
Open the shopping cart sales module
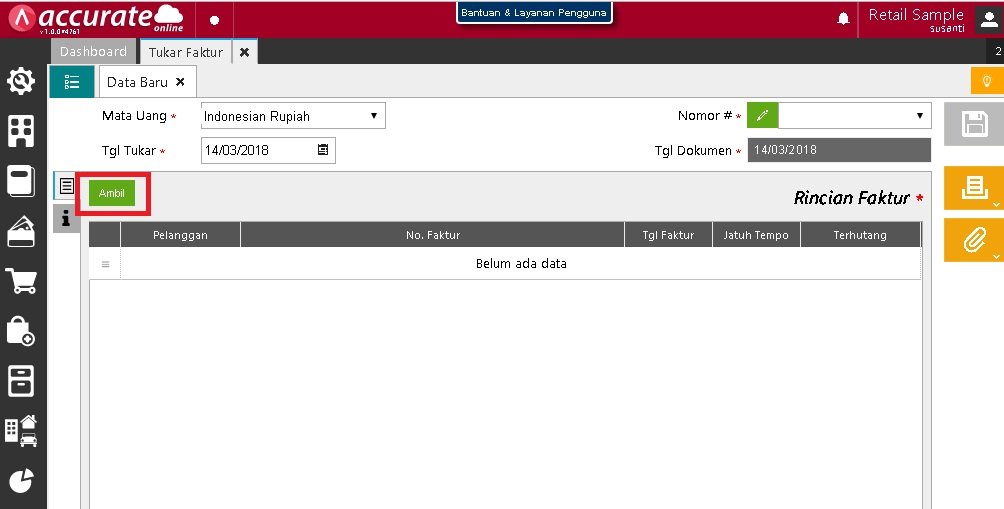(22, 281)
